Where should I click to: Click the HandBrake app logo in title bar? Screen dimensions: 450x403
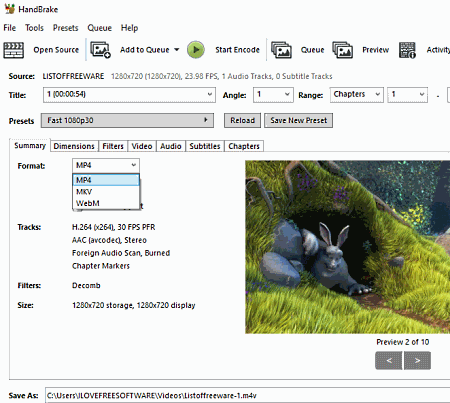pos(10,9)
